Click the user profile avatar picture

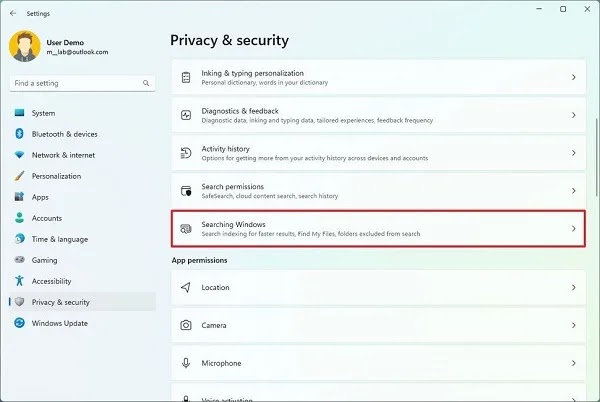point(24,46)
